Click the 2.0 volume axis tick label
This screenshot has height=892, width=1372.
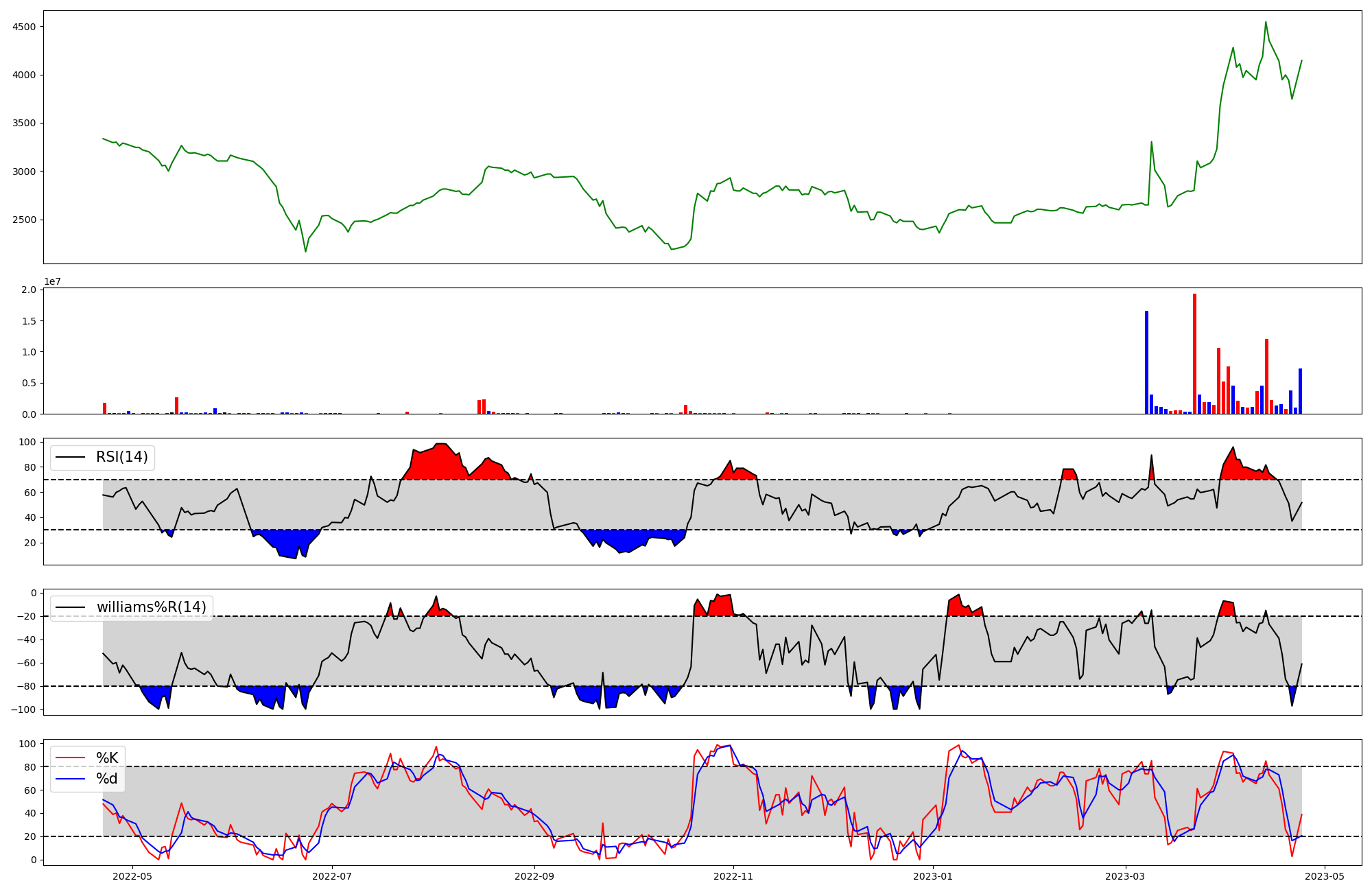click(x=29, y=290)
